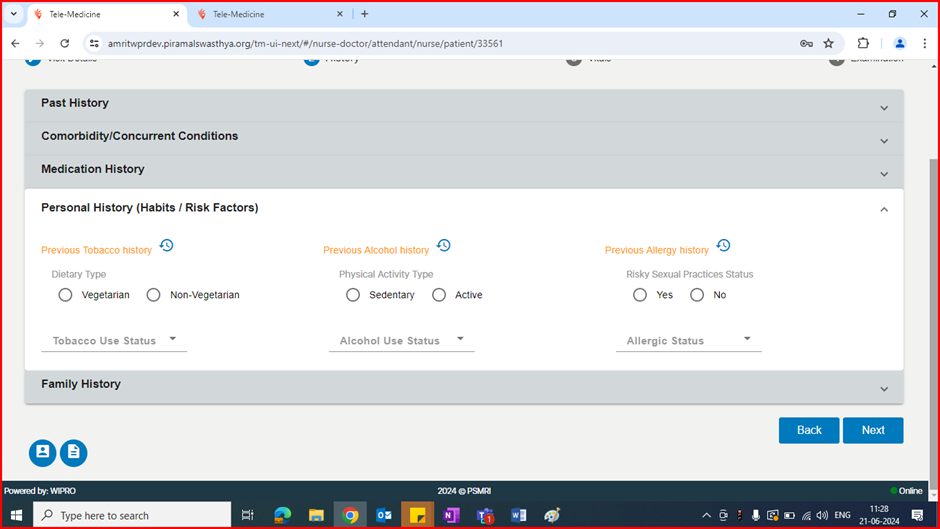Open Sticky Notes from the taskbar
This screenshot has width=940, height=529.
tap(417, 515)
